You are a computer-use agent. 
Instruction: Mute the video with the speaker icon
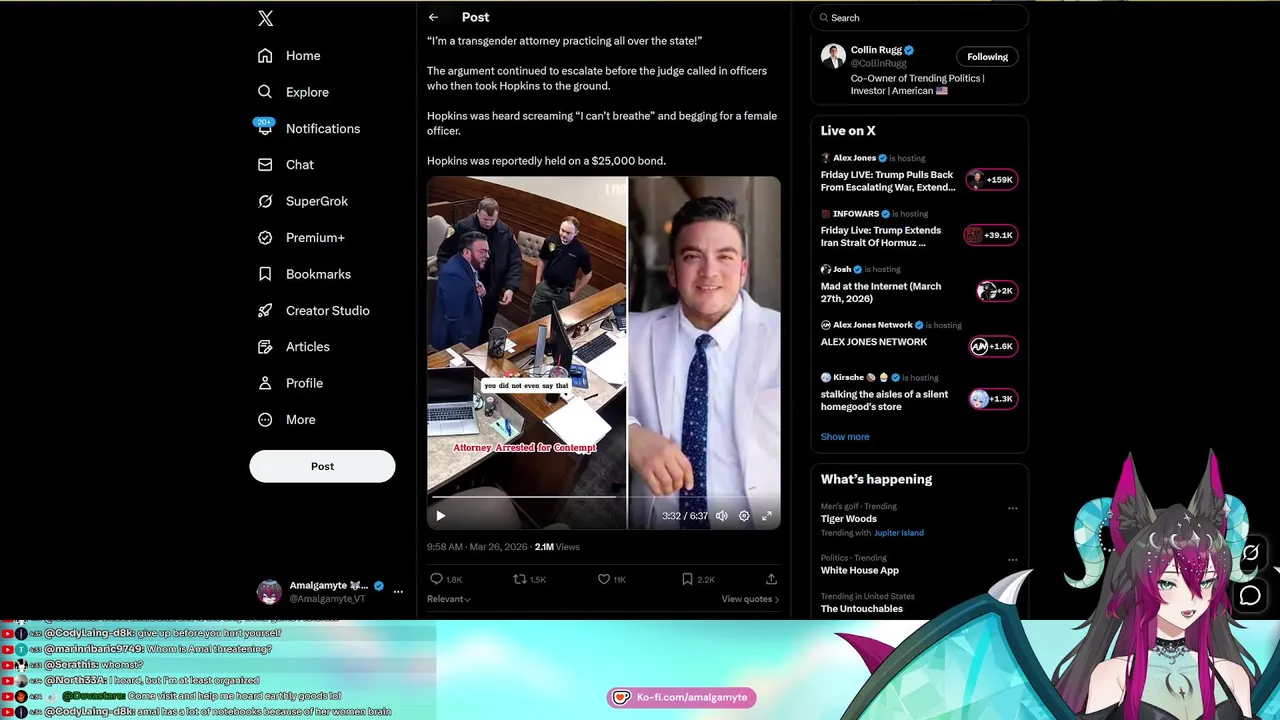point(721,516)
